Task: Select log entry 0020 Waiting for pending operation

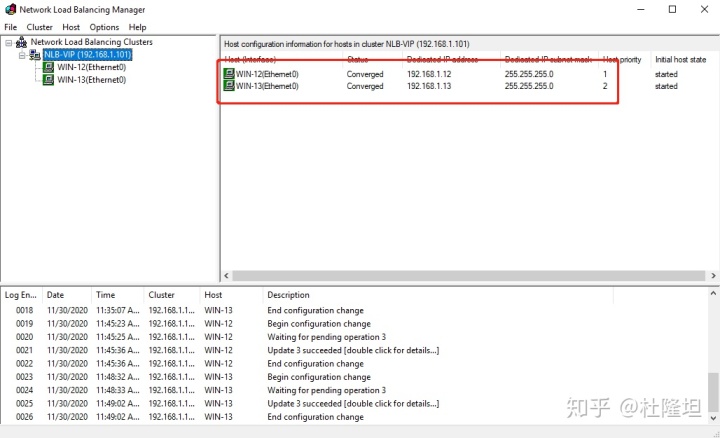Action: tap(307, 337)
